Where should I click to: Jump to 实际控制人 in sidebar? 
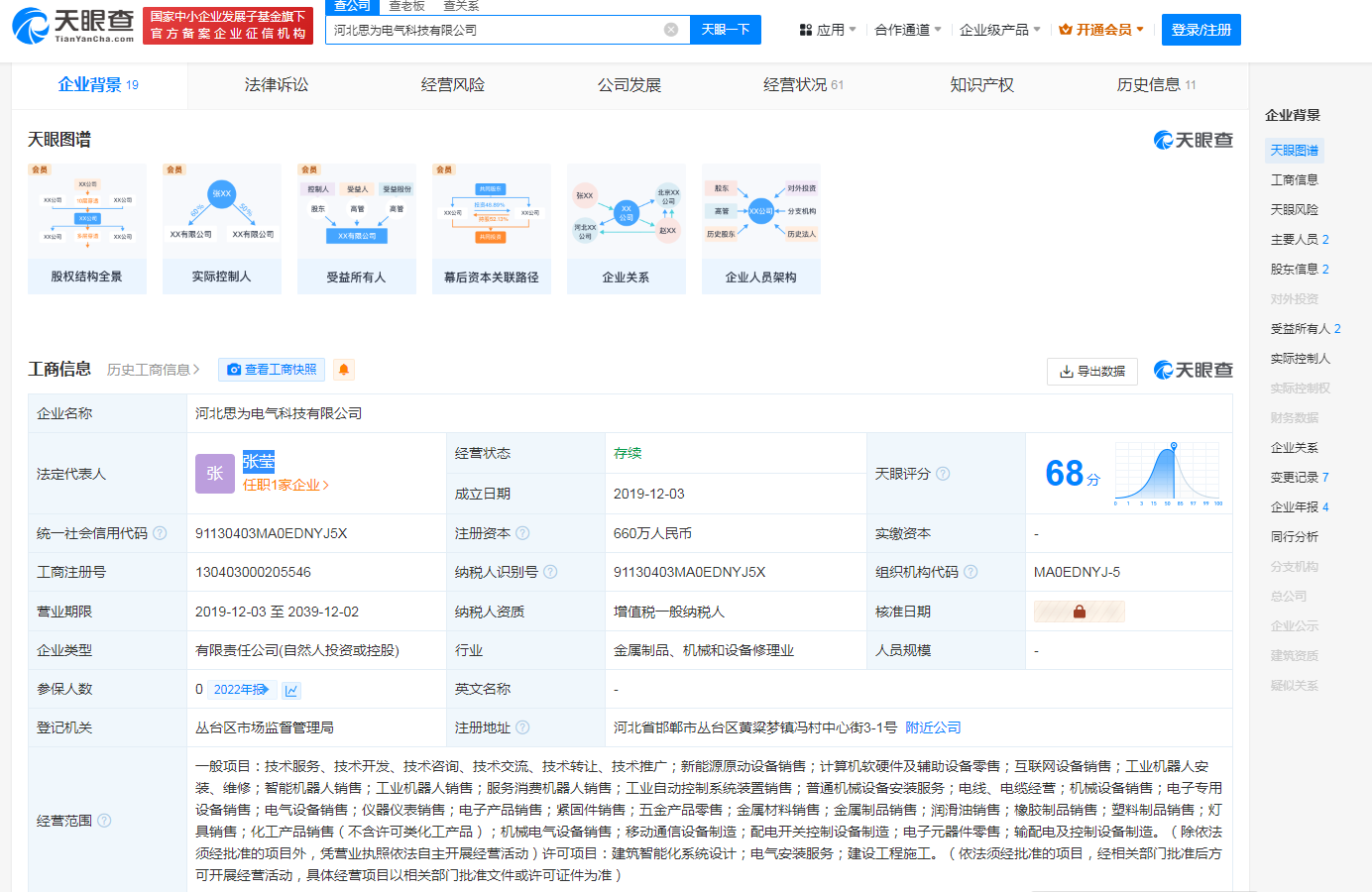[x=1301, y=359]
